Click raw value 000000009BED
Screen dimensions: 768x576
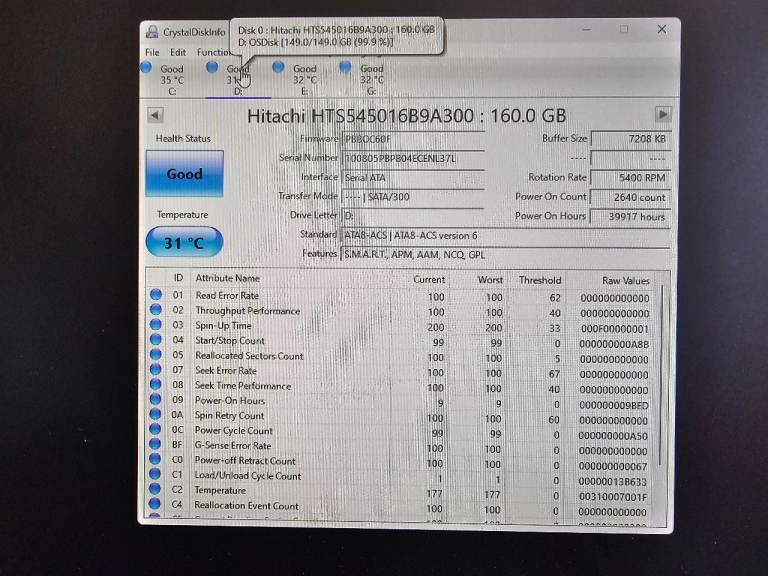coord(614,405)
